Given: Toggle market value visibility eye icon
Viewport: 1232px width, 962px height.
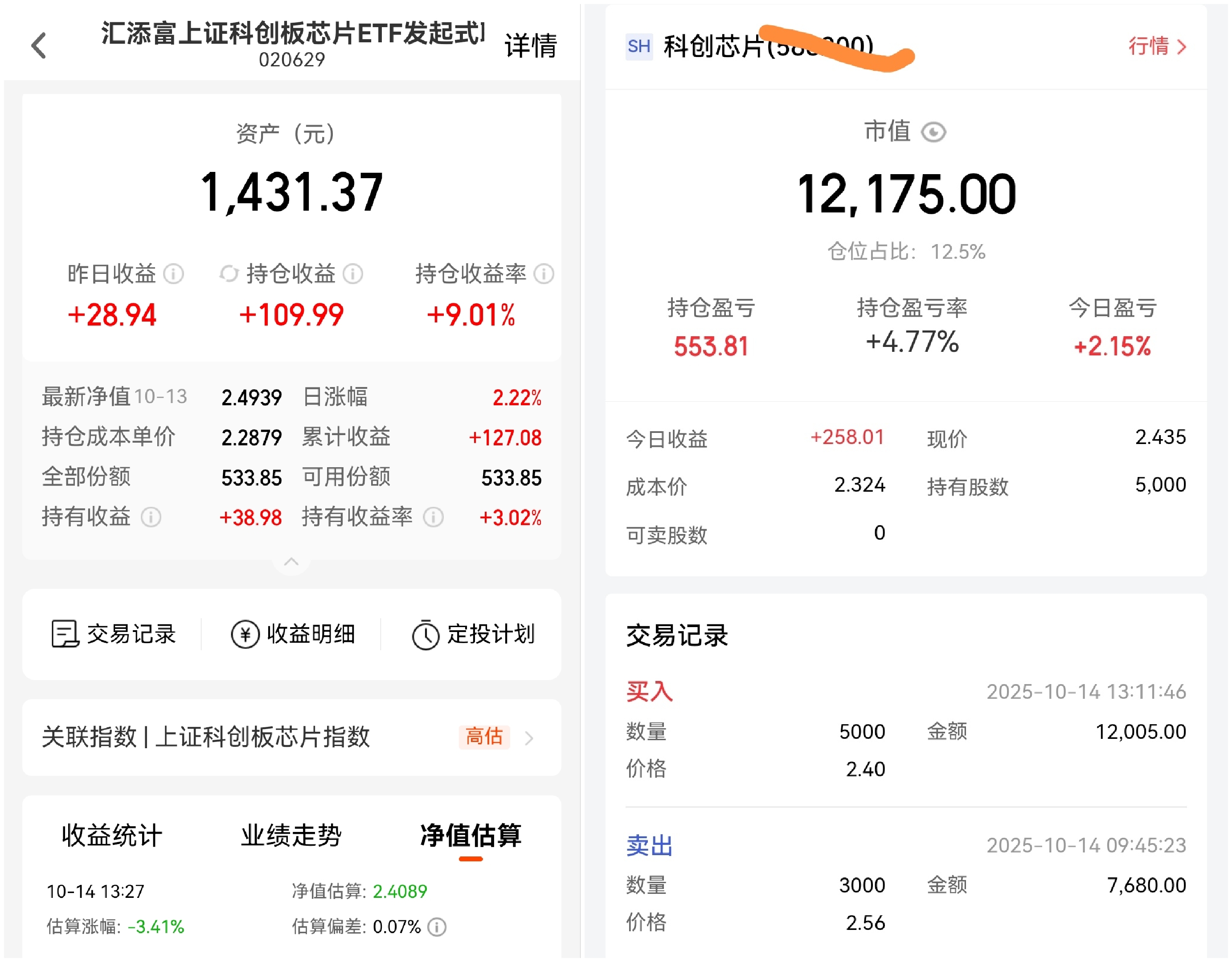Looking at the screenshot, I should [x=933, y=133].
